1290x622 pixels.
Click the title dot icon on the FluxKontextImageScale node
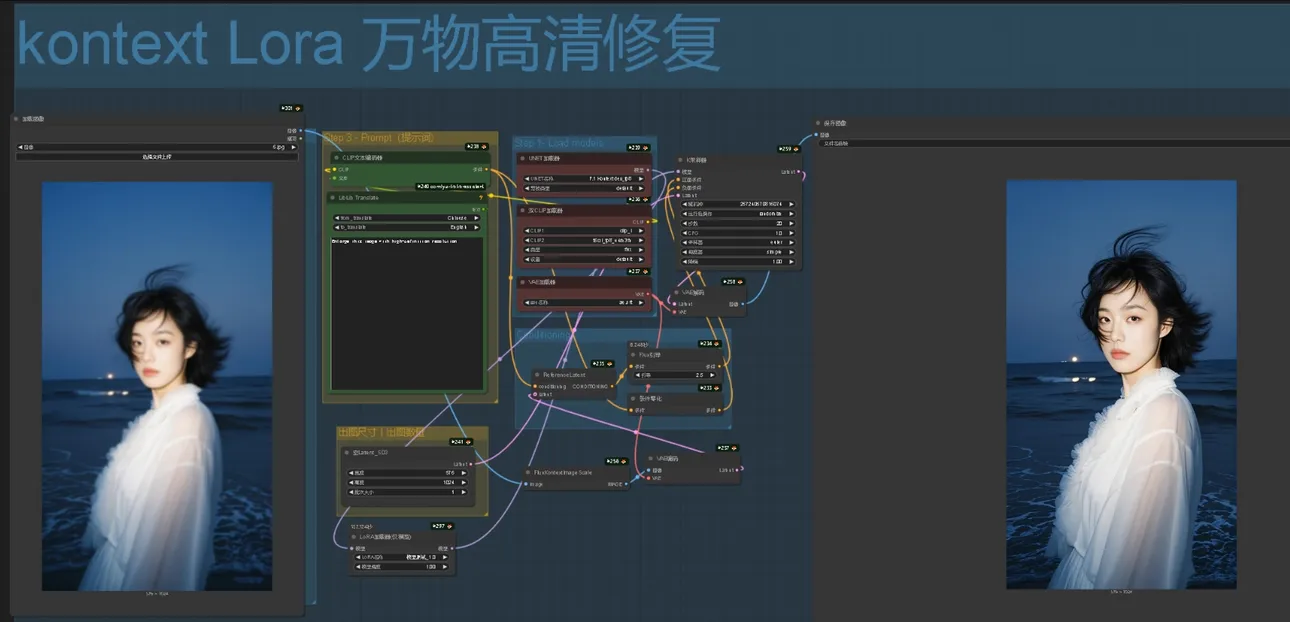pyautogui.click(x=528, y=473)
